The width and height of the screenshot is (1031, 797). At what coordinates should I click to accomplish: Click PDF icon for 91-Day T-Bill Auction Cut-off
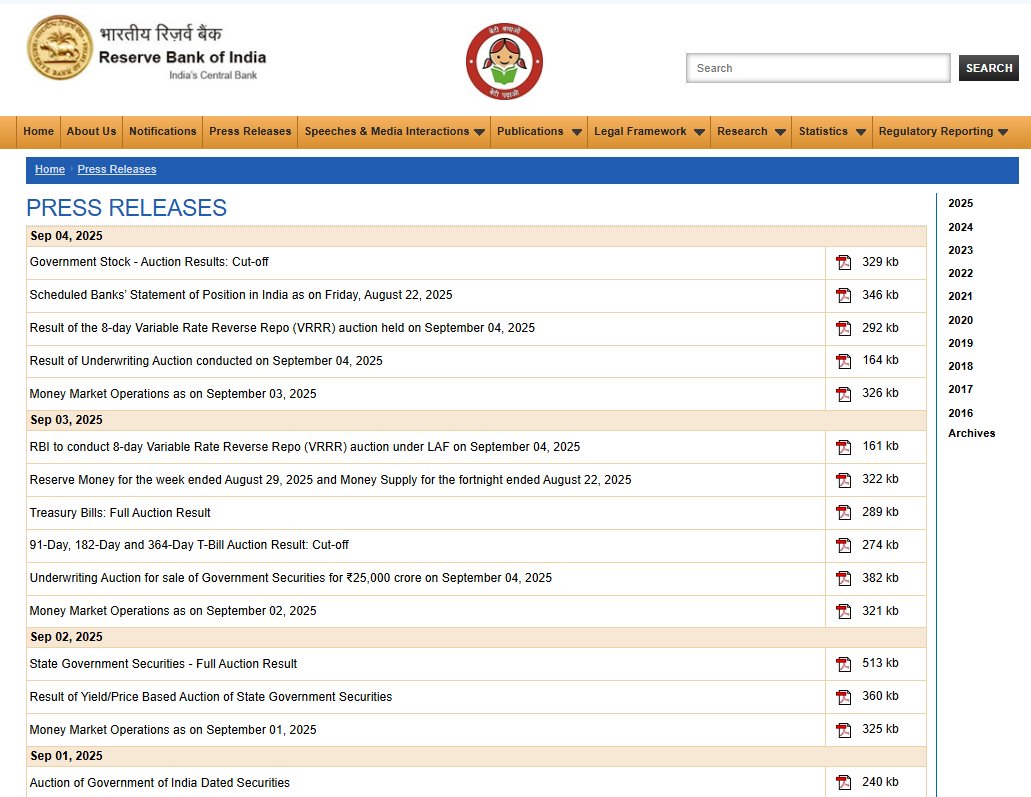pyautogui.click(x=844, y=546)
